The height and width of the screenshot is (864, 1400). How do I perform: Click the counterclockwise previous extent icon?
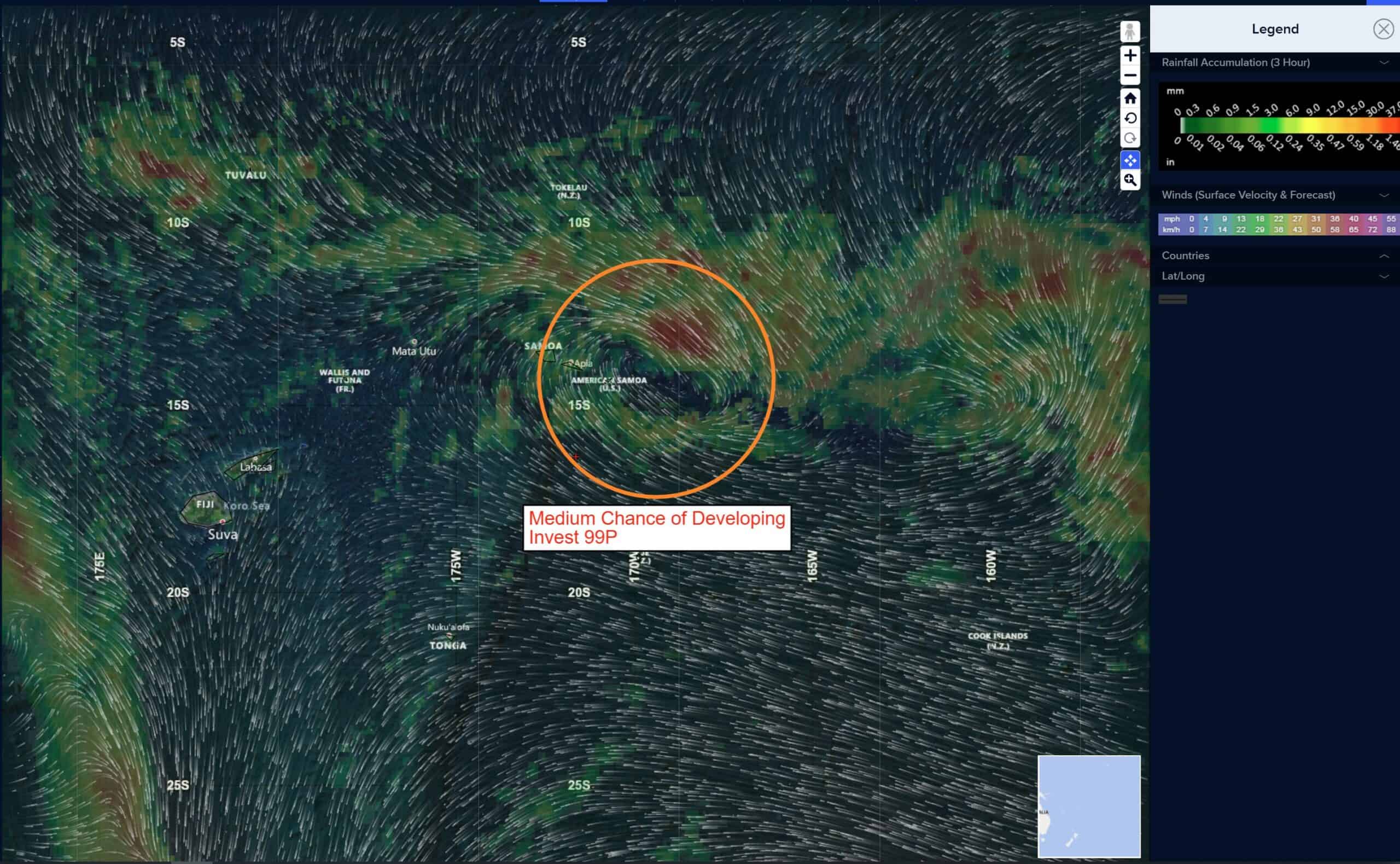[x=1129, y=118]
